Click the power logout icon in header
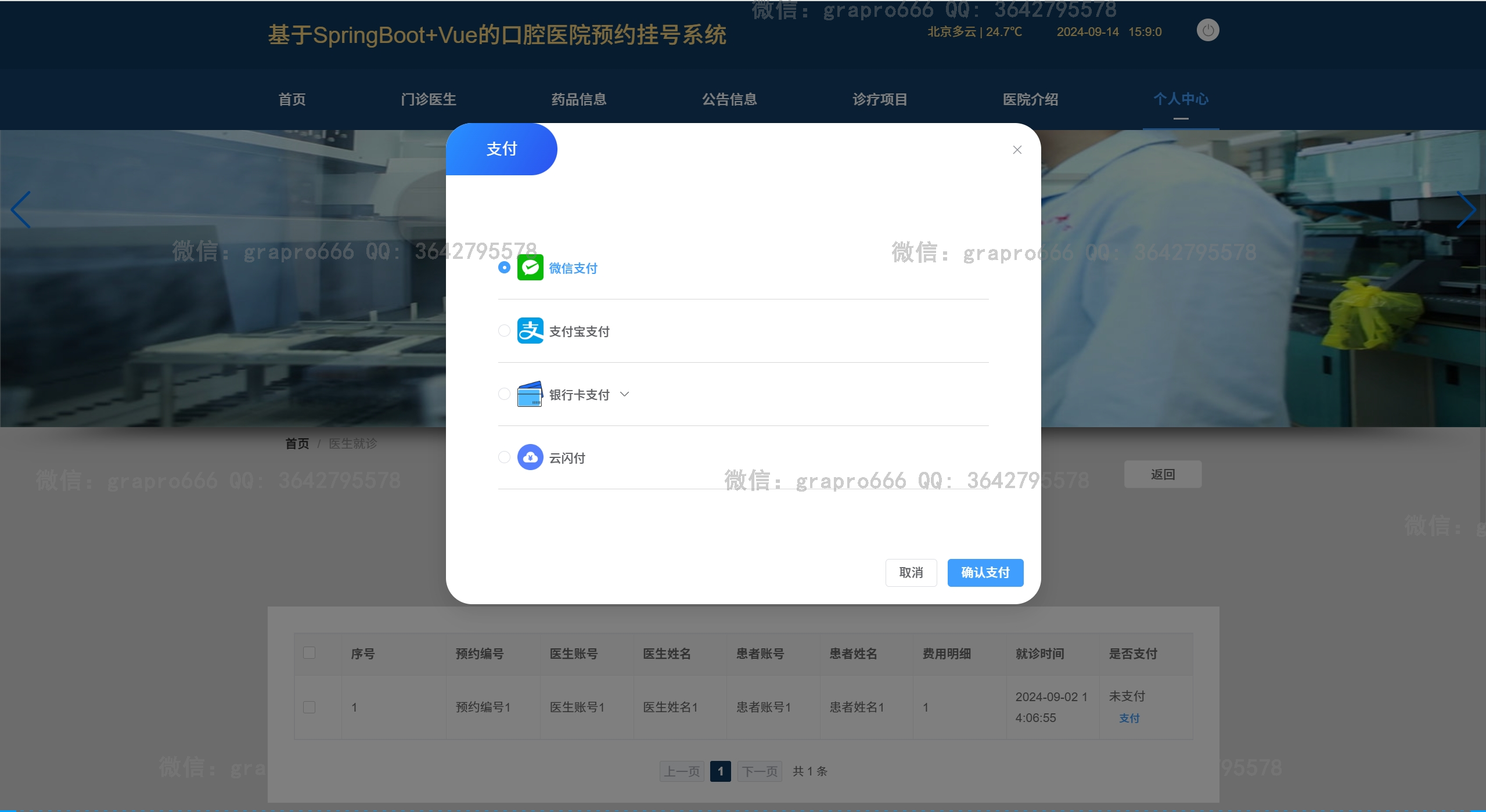This screenshot has height=812, width=1486. [1208, 30]
